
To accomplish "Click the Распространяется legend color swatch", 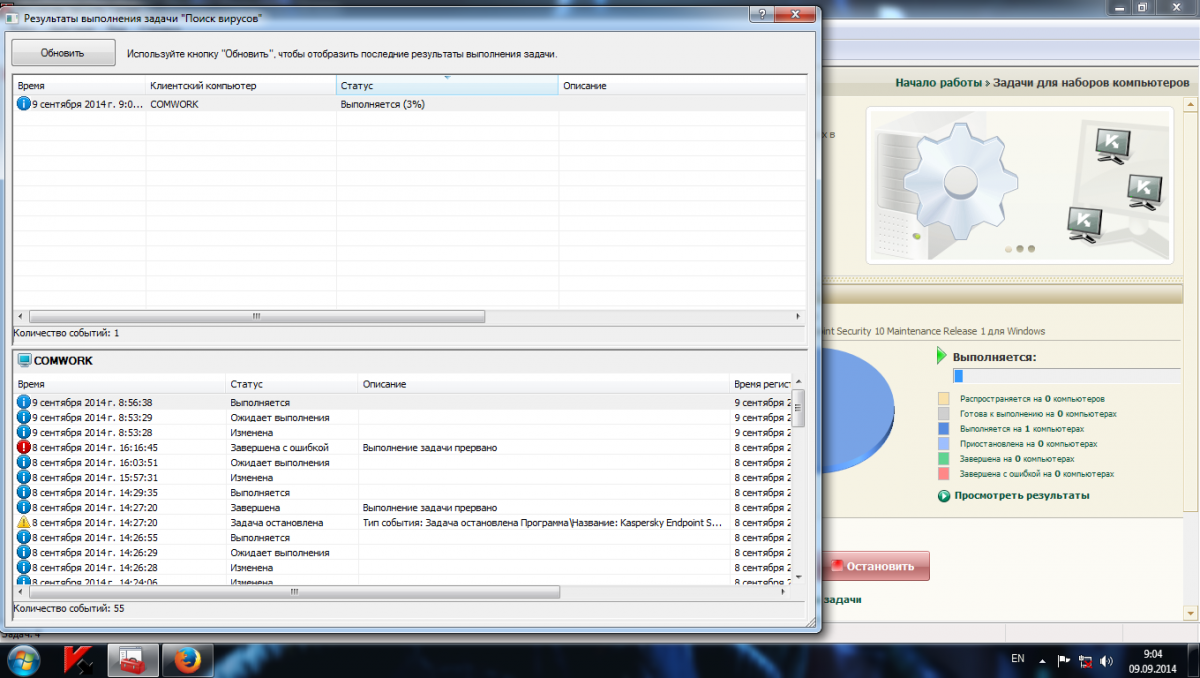I will tap(943, 398).
